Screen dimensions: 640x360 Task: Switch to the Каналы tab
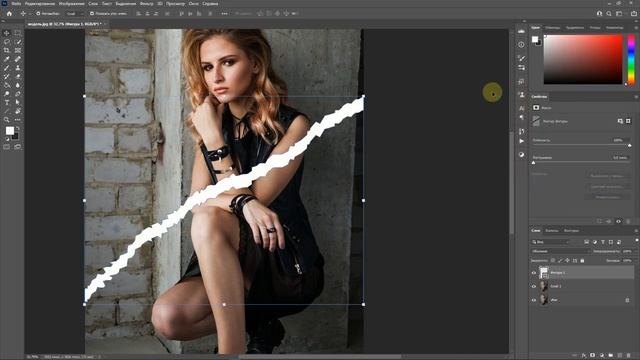pyautogui.click(x=552, y=231)
